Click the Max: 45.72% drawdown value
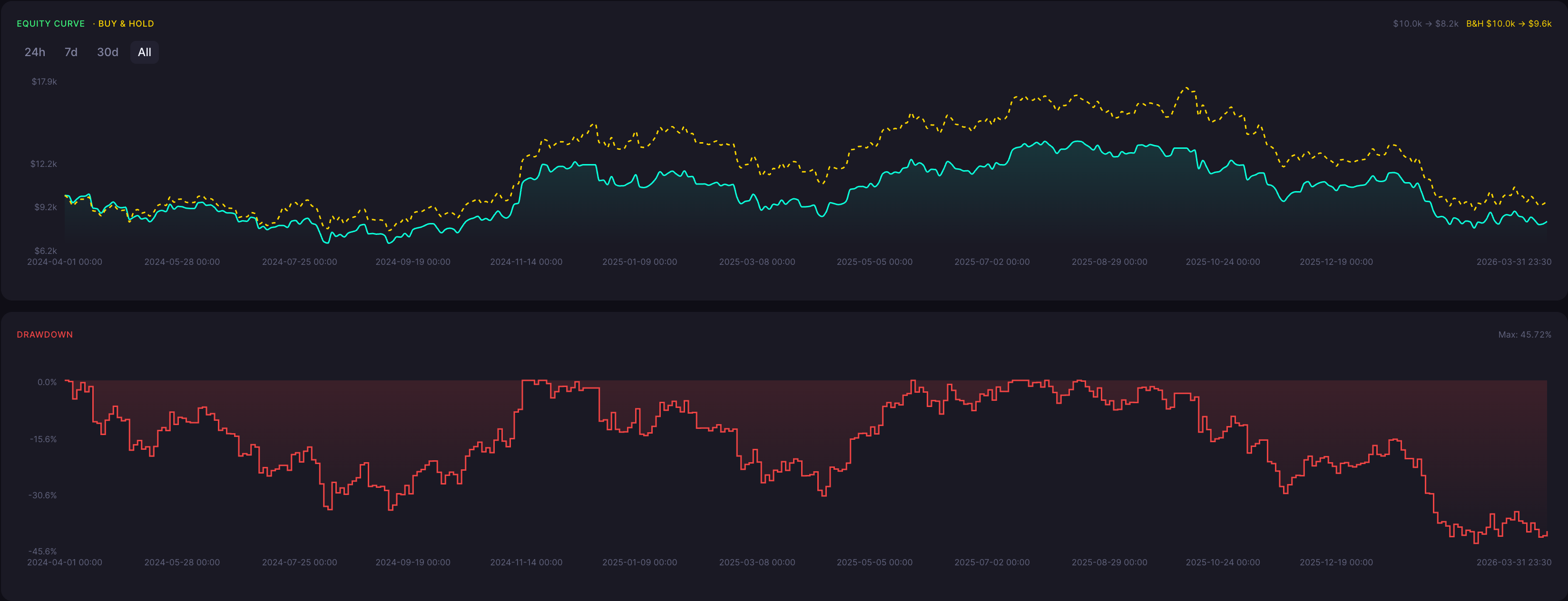1568x601 pixels. point(1524,335)
